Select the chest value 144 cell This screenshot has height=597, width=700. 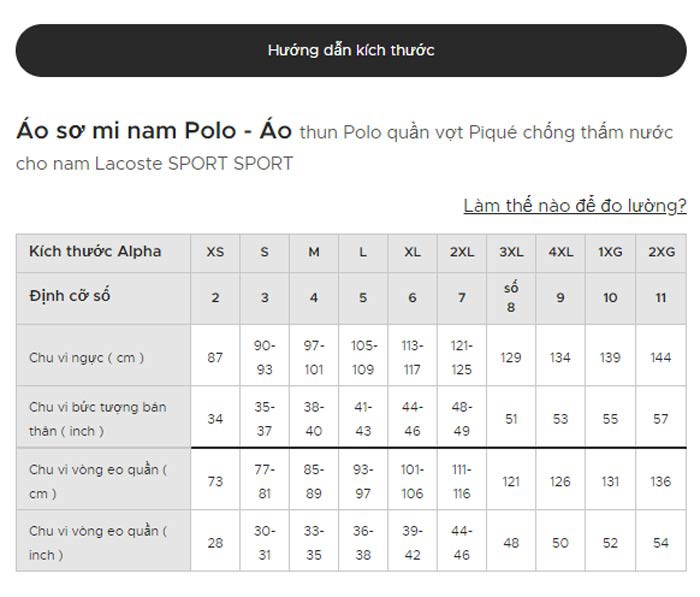click(660, 357)
